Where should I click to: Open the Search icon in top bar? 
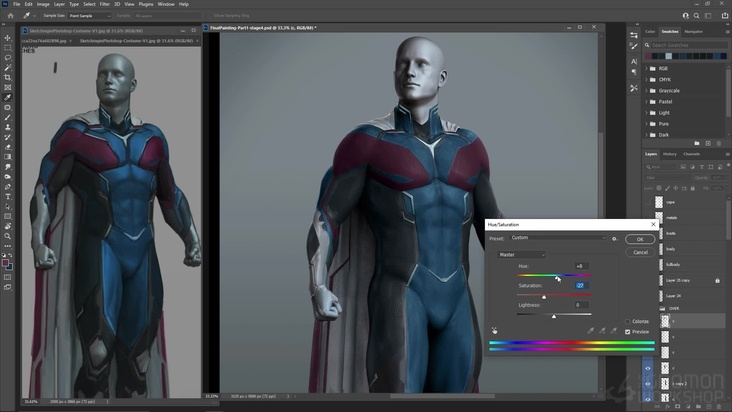pos(697,15)
